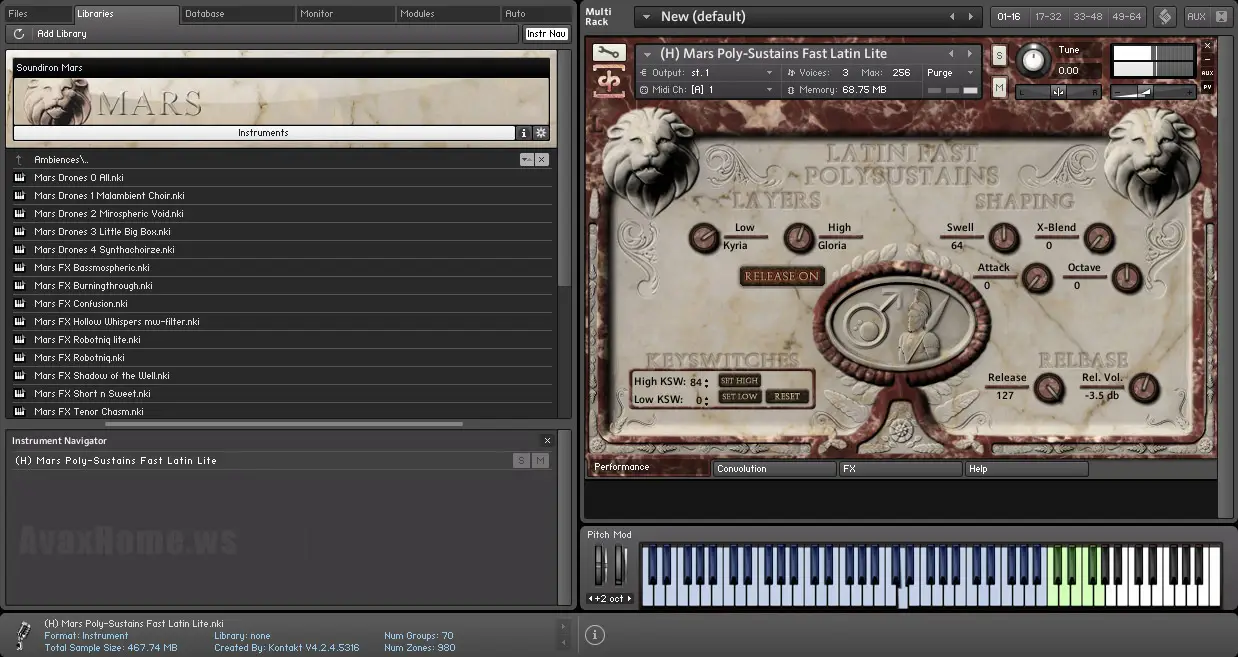Image resolution: width=1238 pixels, height=657 pixels.
Task: Click the up-folder arrow beside Ambiences
Action: [x=19, y=160]
